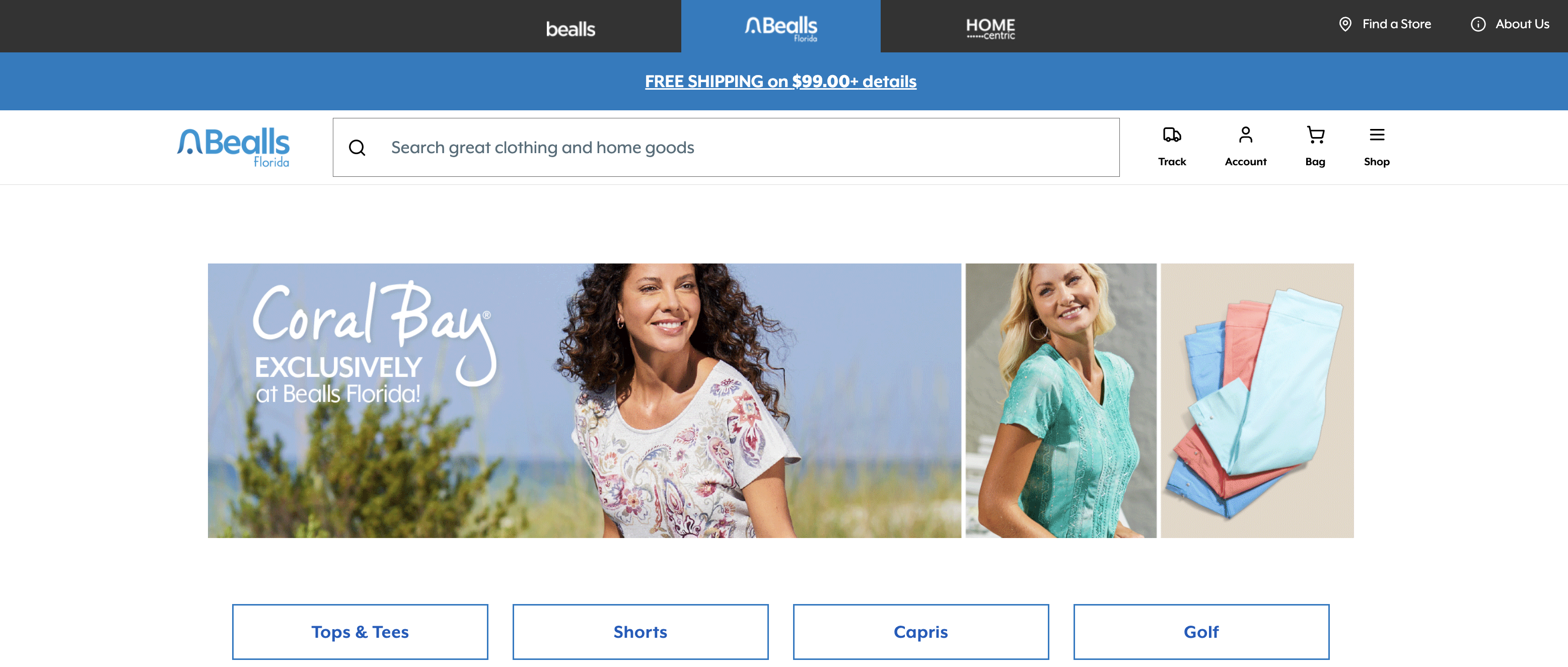This screenshot has height=667, width=1568.
Task: Open the shopping Bag cart icon
Action: 1315,135
